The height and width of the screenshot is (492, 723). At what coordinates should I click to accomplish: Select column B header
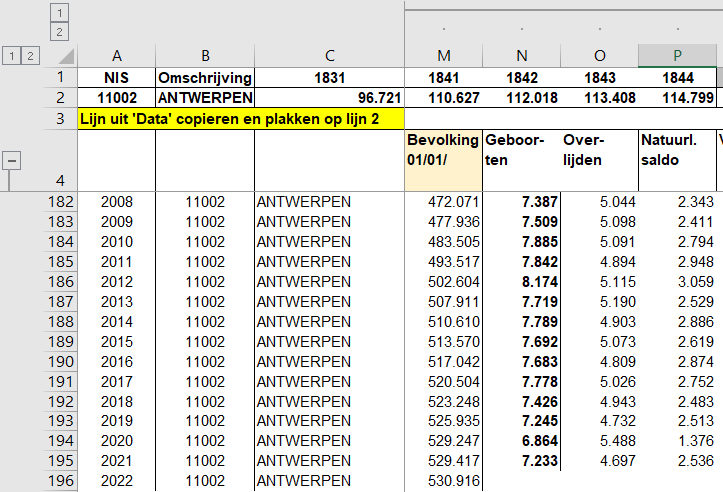point(205,56)
